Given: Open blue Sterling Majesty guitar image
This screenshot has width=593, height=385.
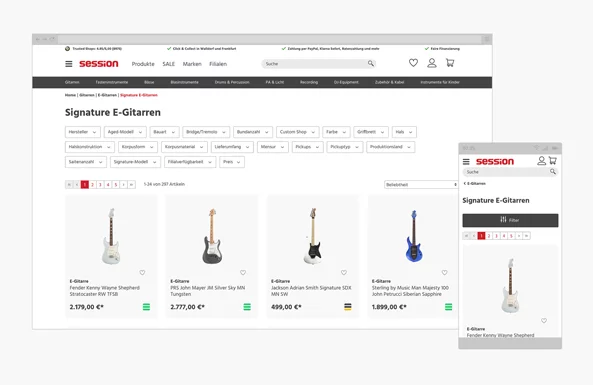Looking at the screenshot, I should (x=414, y=236).
